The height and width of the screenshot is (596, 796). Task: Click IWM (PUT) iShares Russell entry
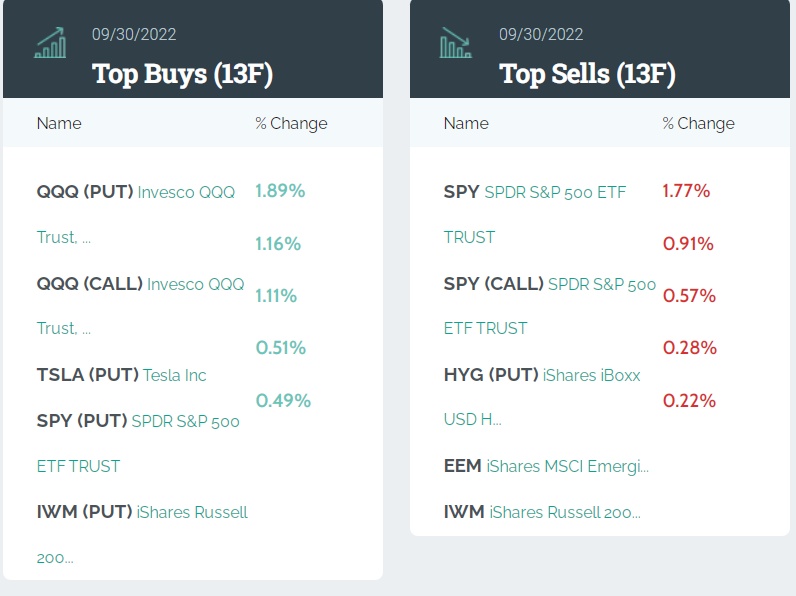coord(142,512)
